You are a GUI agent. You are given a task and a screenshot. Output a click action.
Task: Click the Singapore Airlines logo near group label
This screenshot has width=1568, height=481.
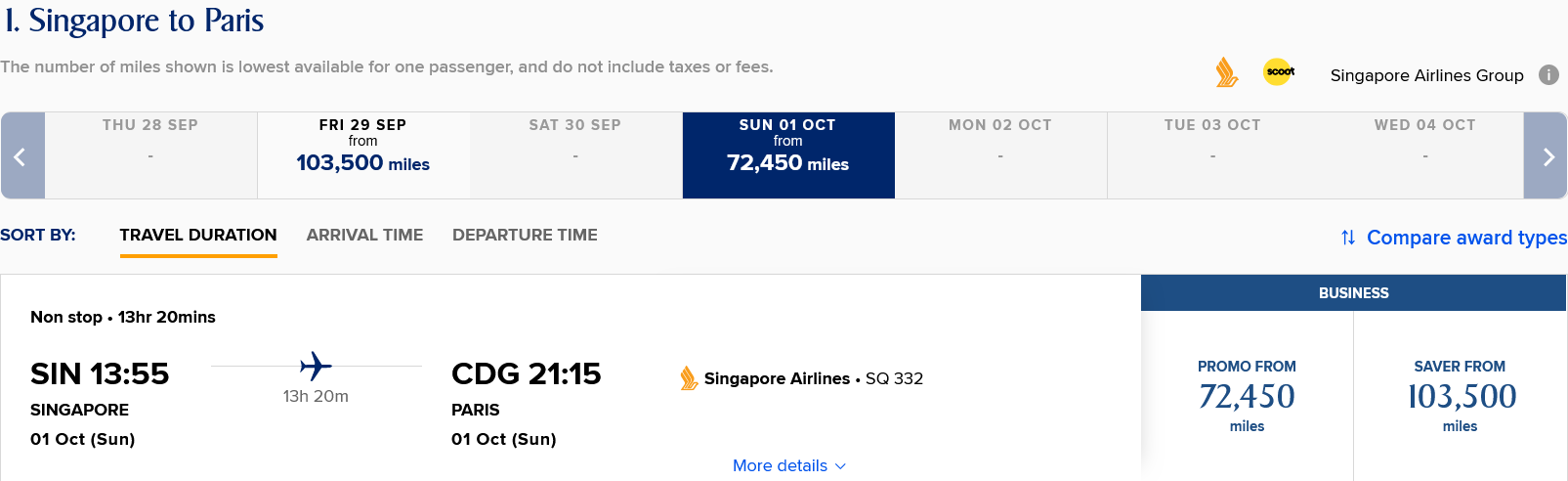[1227, 72]
